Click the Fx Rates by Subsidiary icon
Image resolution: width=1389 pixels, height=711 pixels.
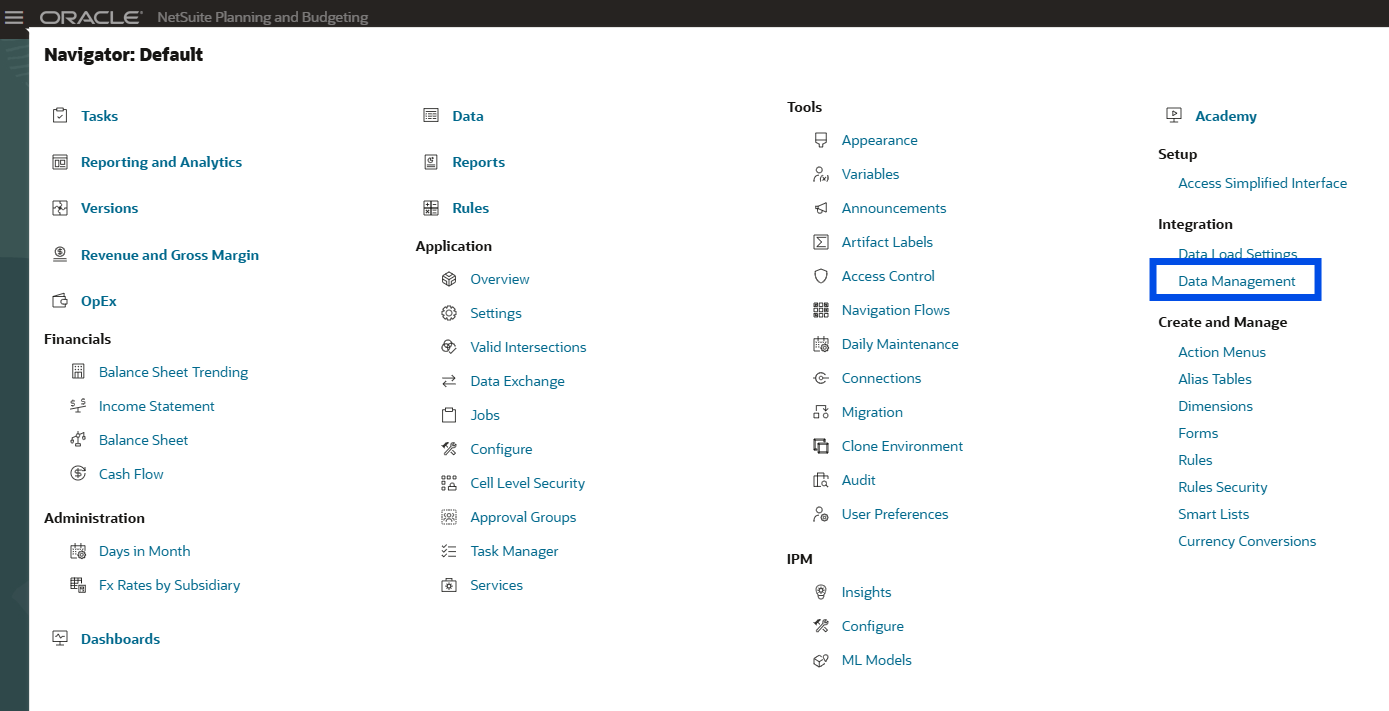(x=78, y=585)
